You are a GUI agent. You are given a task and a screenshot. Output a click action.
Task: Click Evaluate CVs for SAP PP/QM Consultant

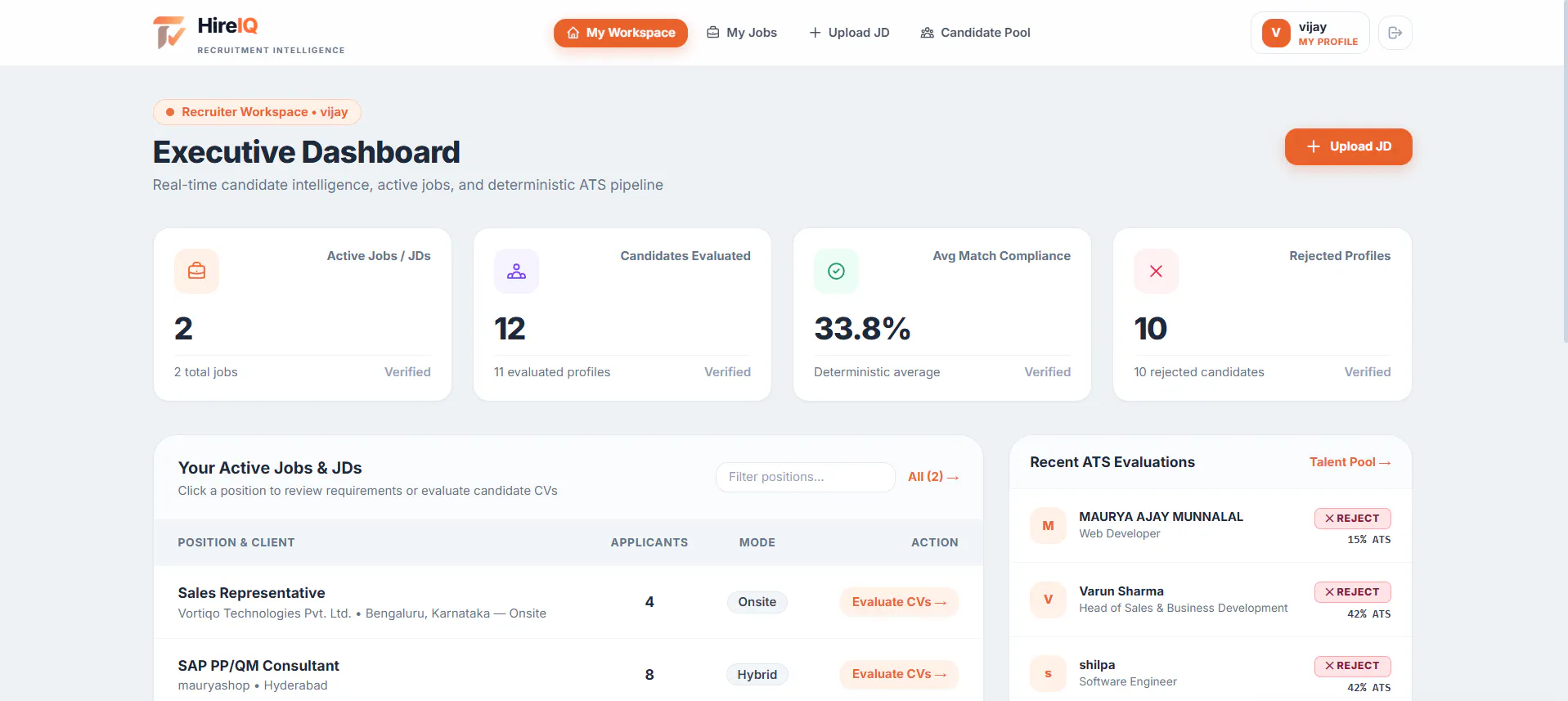pos(899,674)
